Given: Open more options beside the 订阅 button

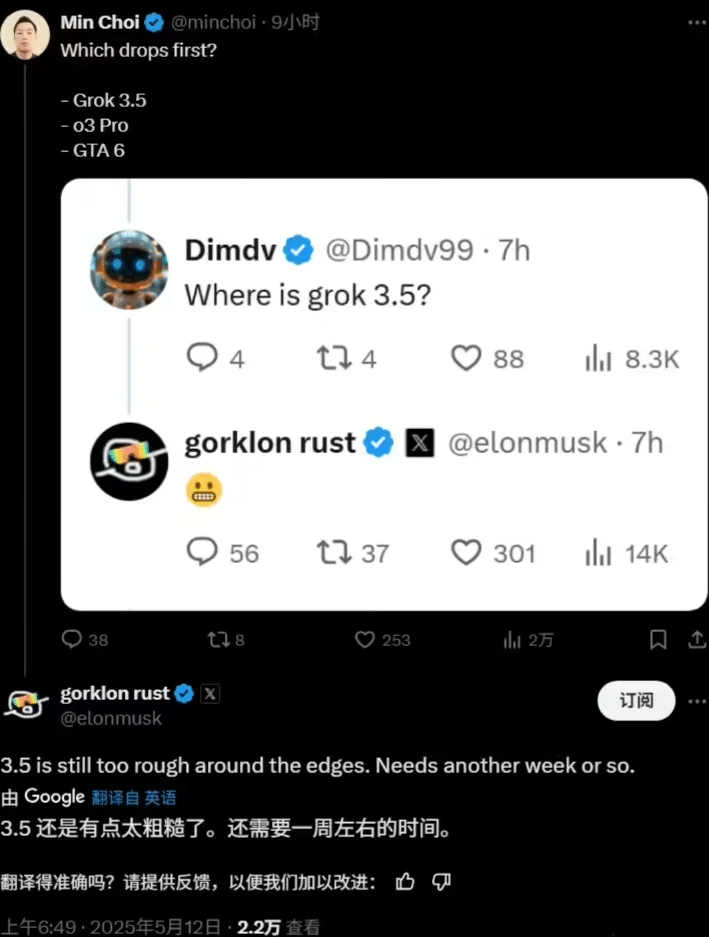Looking at the screenshot, I should pos(697,701).
